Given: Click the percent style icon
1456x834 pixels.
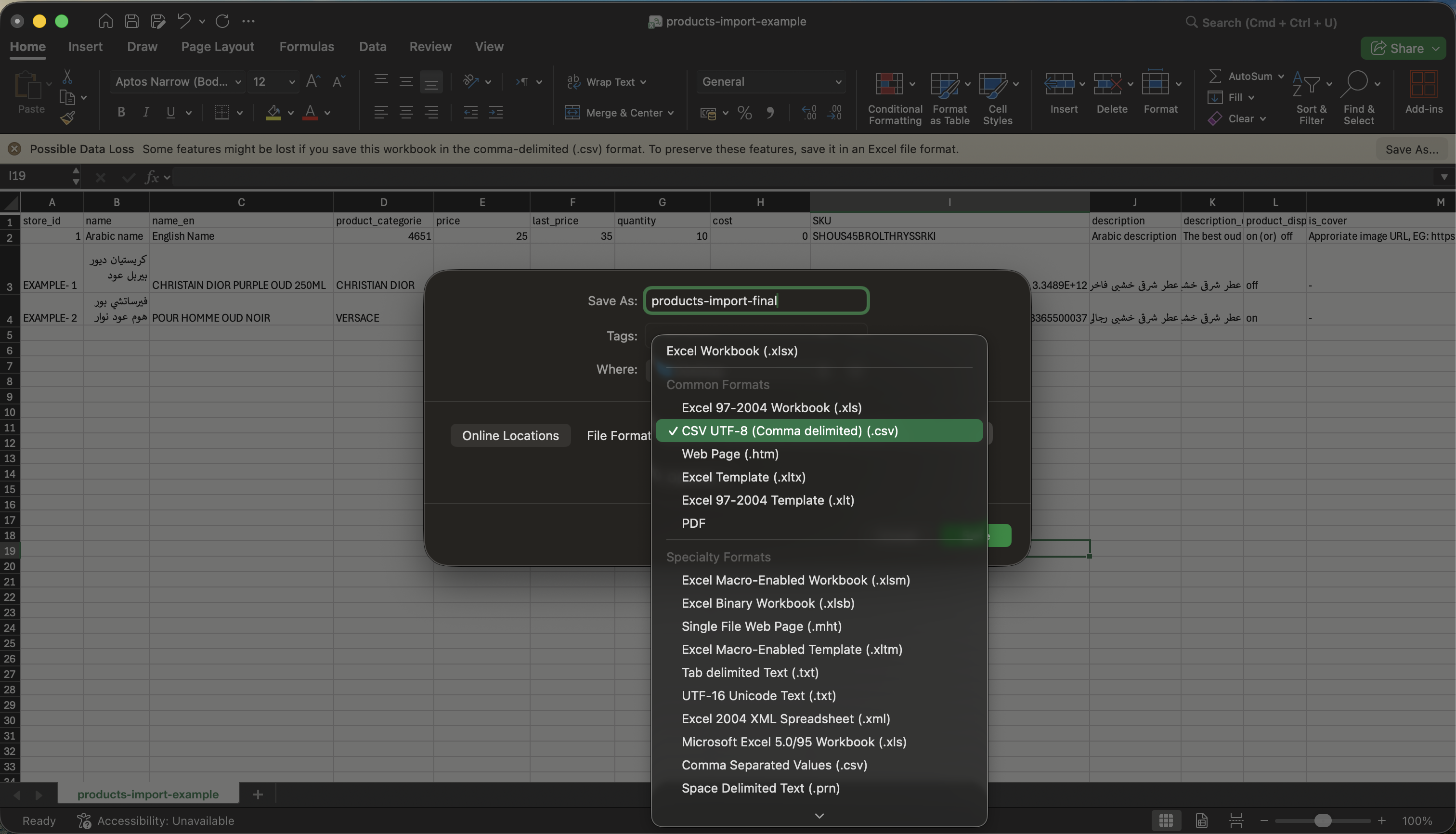Looking at the screenshot, I should point(744,113).
